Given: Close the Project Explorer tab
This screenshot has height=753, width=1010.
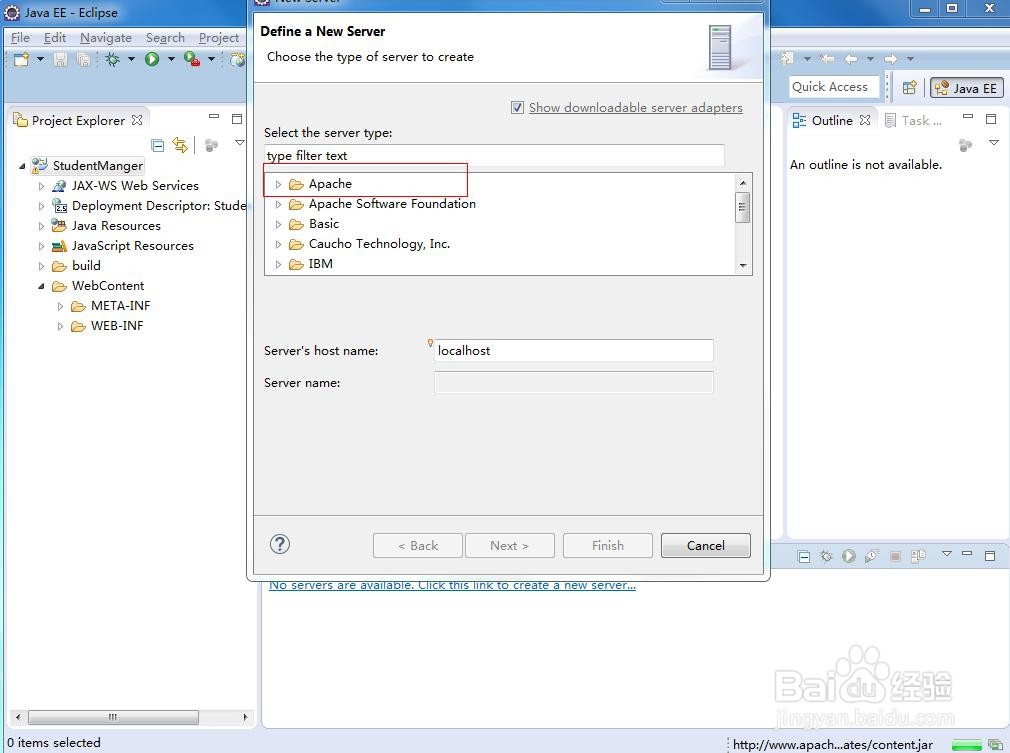Looking at the screenshot, I should click(x=137, y=120).
